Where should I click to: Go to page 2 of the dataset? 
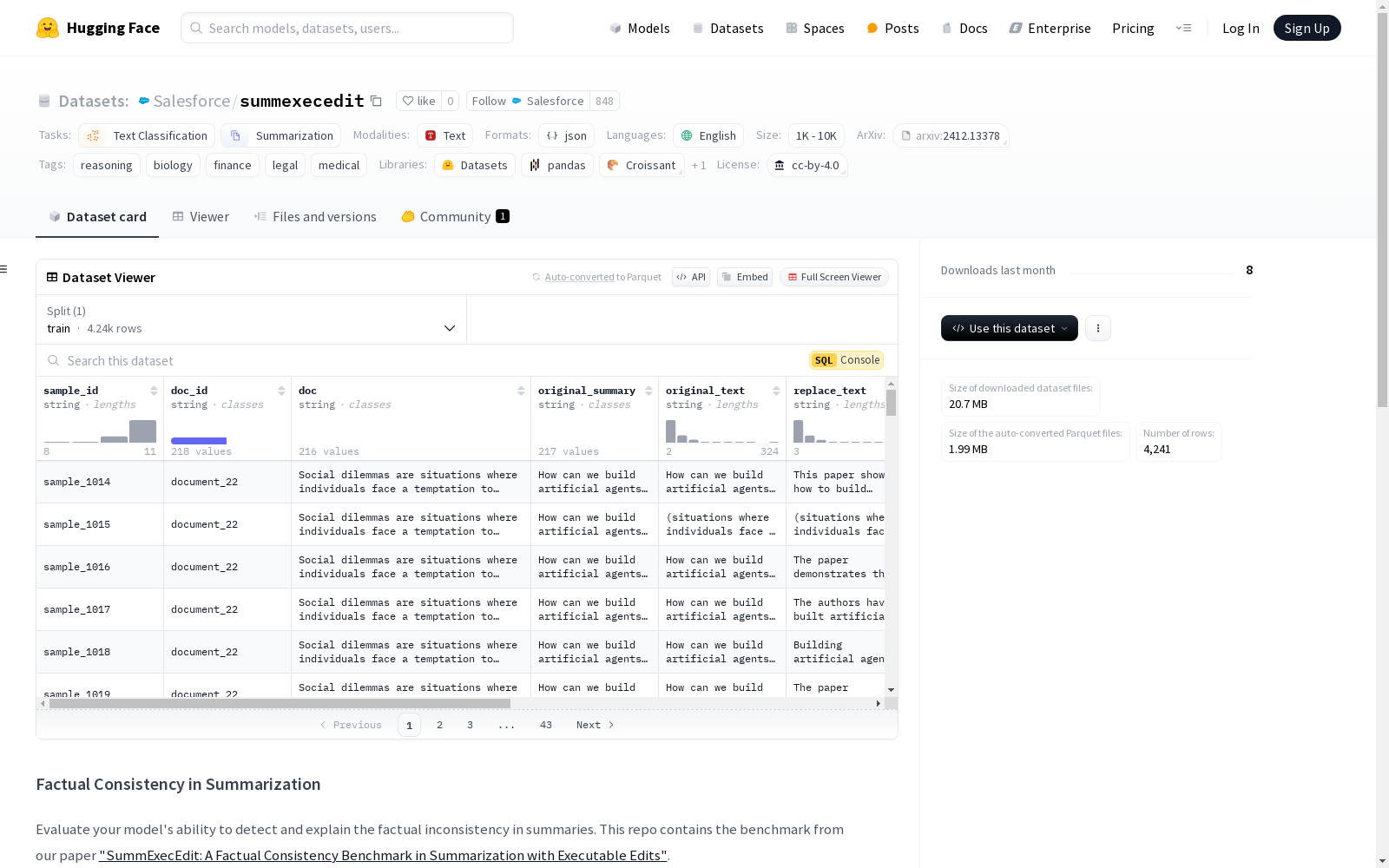439,725
